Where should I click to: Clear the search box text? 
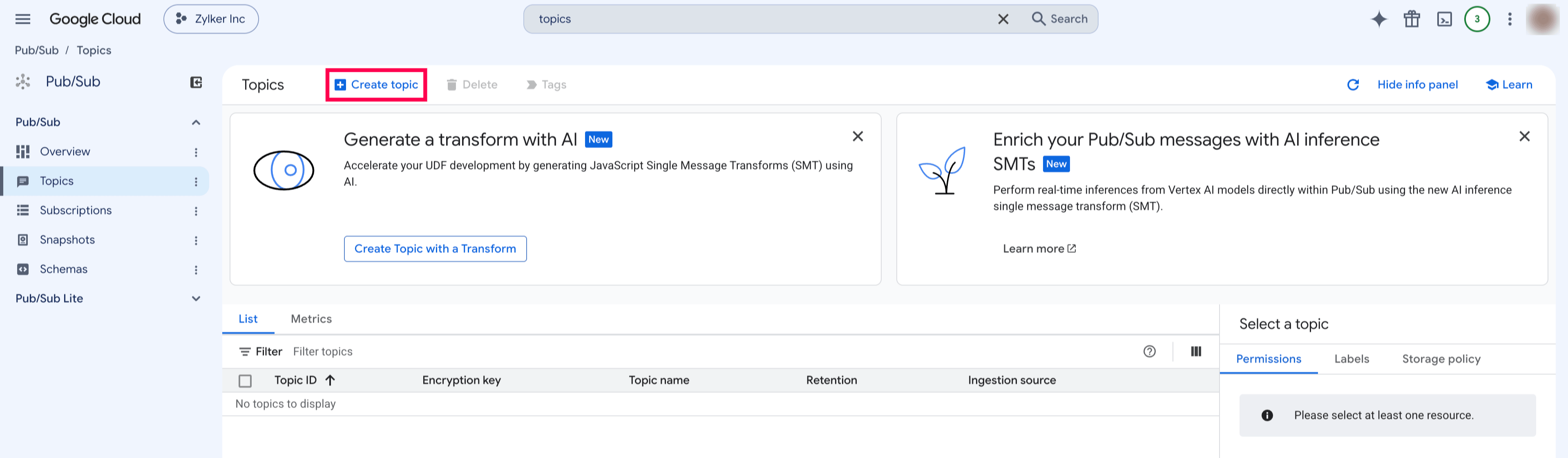(1003, 19)
